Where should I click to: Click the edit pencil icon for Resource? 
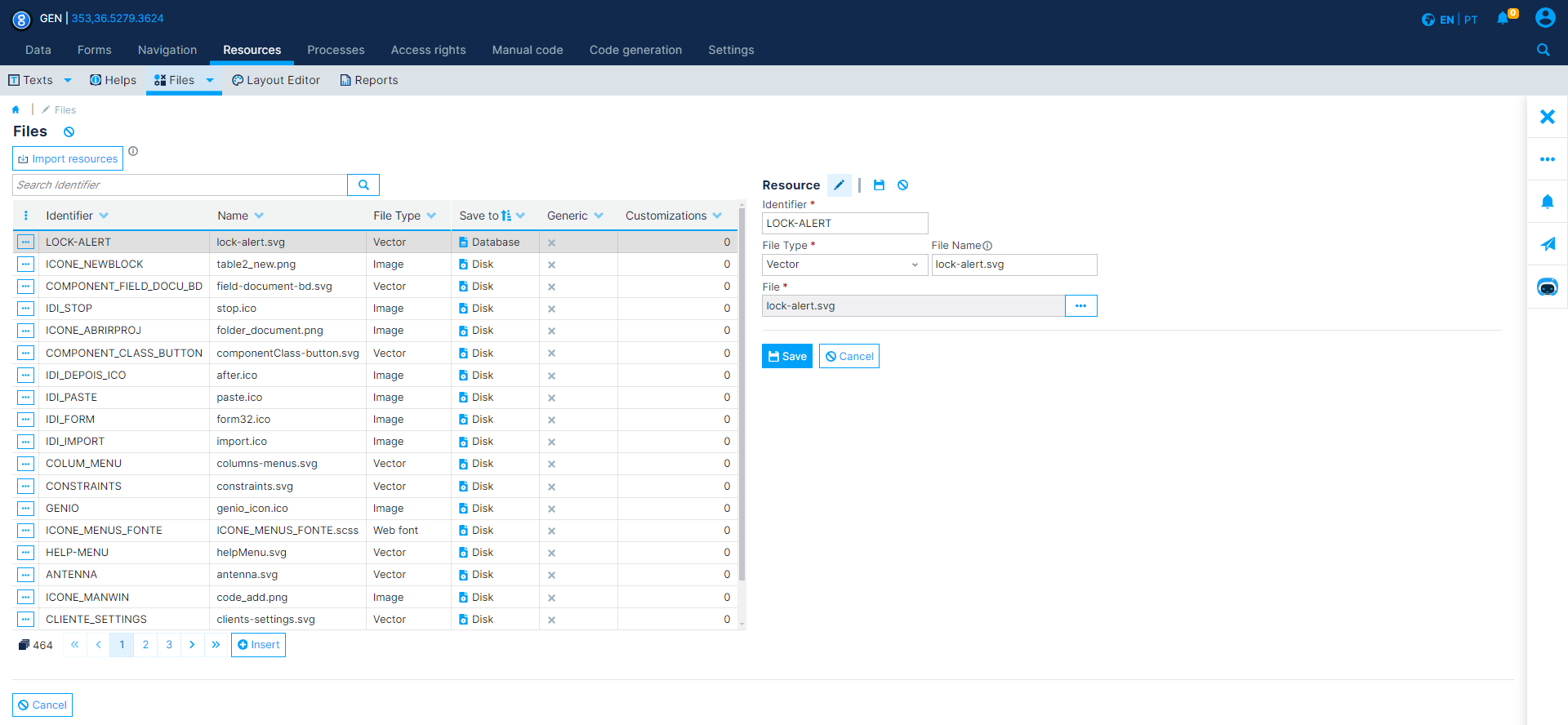click(839, 185)
